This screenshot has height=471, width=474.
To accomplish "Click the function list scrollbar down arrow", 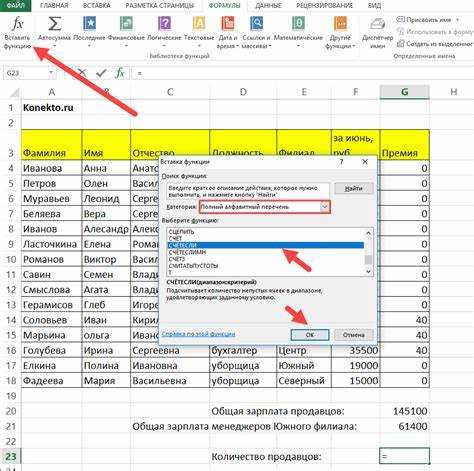I will point(368,272).
